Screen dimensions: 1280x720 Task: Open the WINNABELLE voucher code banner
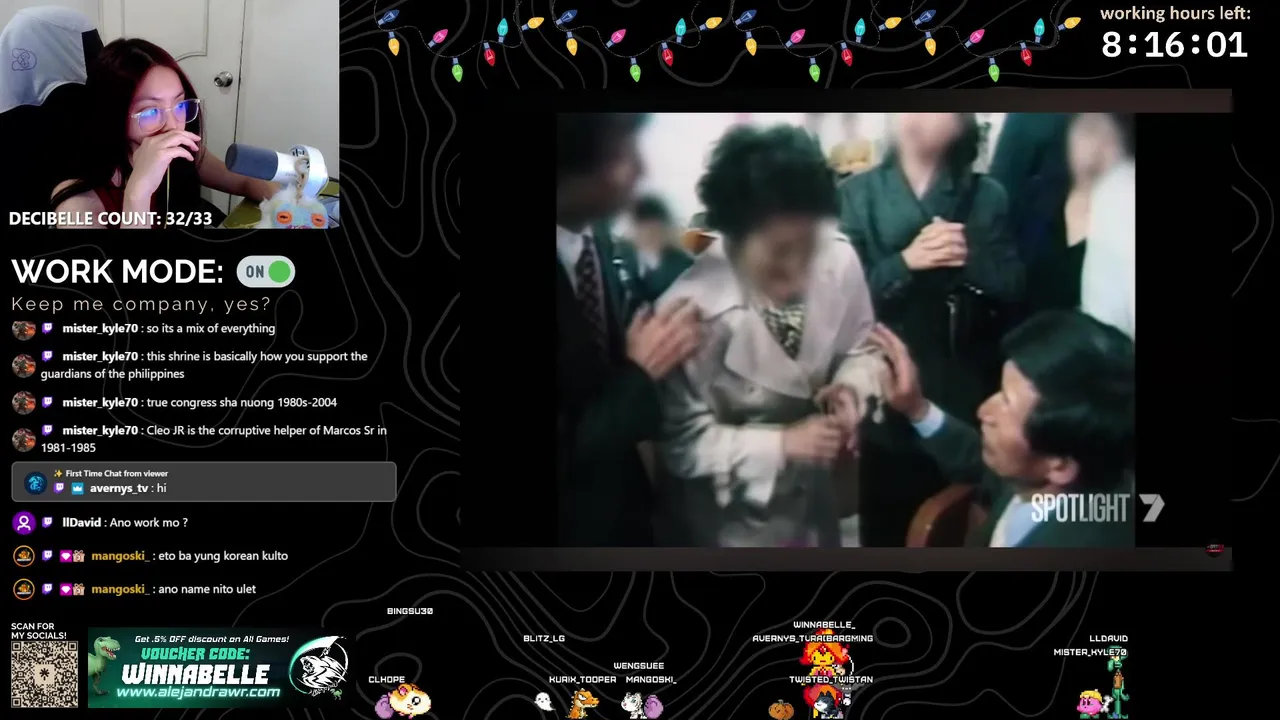(218, 668)
